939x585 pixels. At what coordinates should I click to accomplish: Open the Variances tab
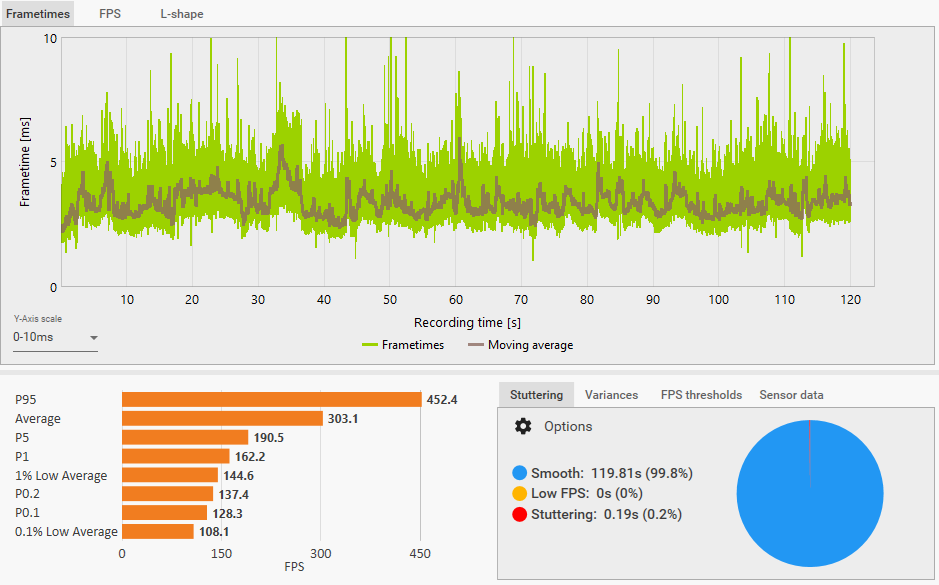[611, 395]
